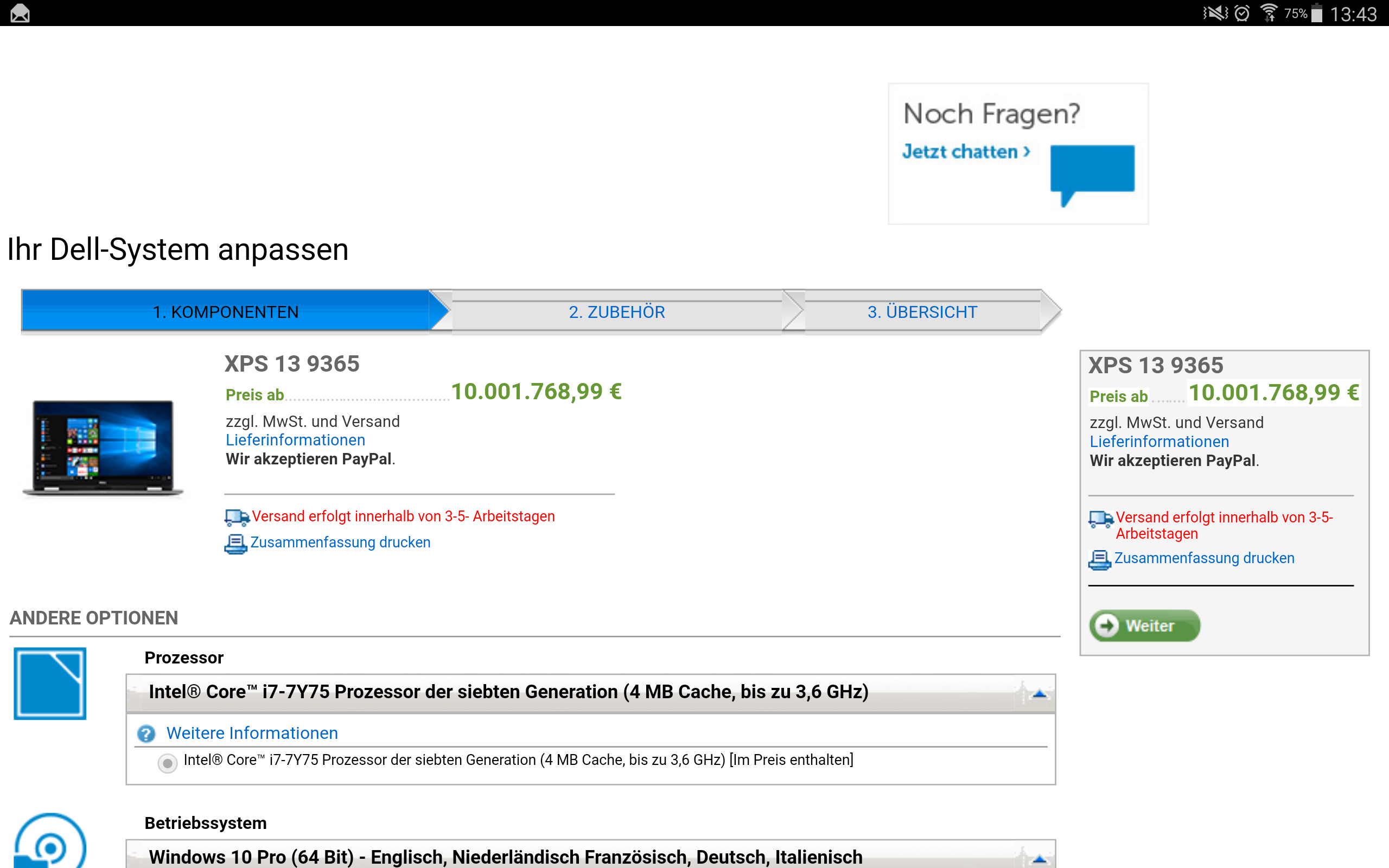Tap the notification icon in status bar

pos(20,12)
